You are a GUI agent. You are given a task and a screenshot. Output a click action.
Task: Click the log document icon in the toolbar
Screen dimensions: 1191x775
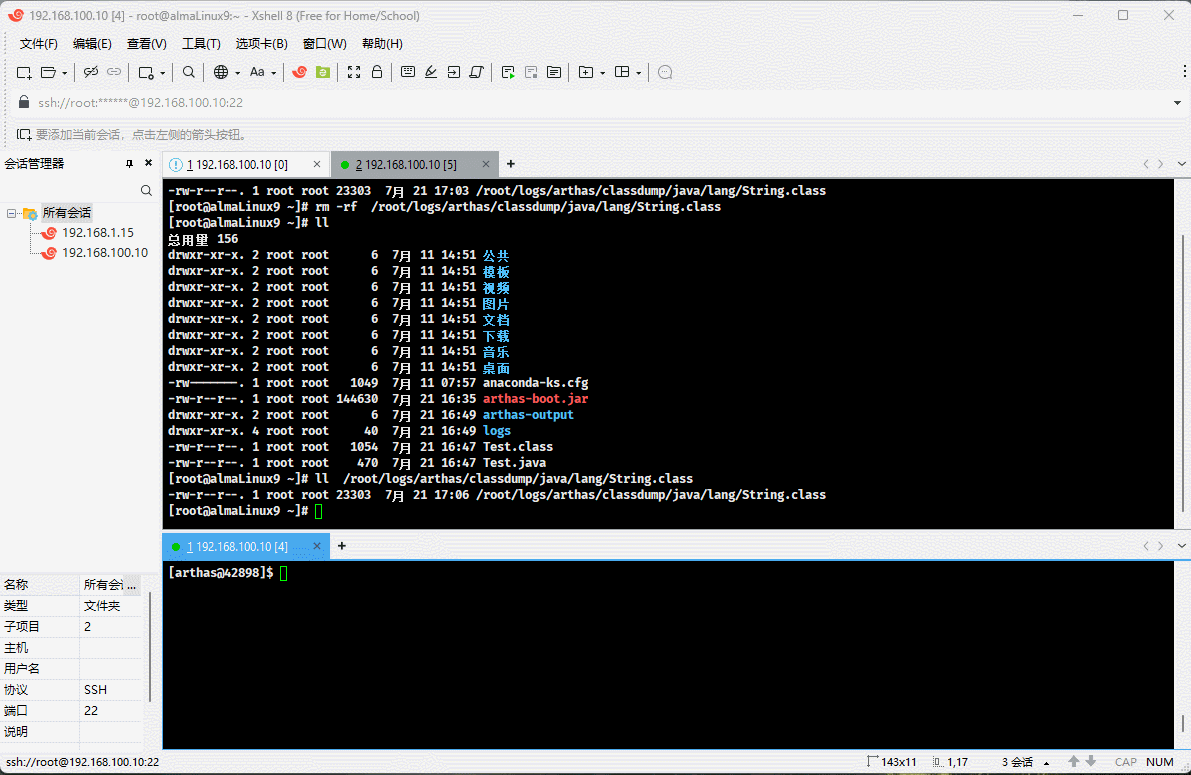point(554,72)
